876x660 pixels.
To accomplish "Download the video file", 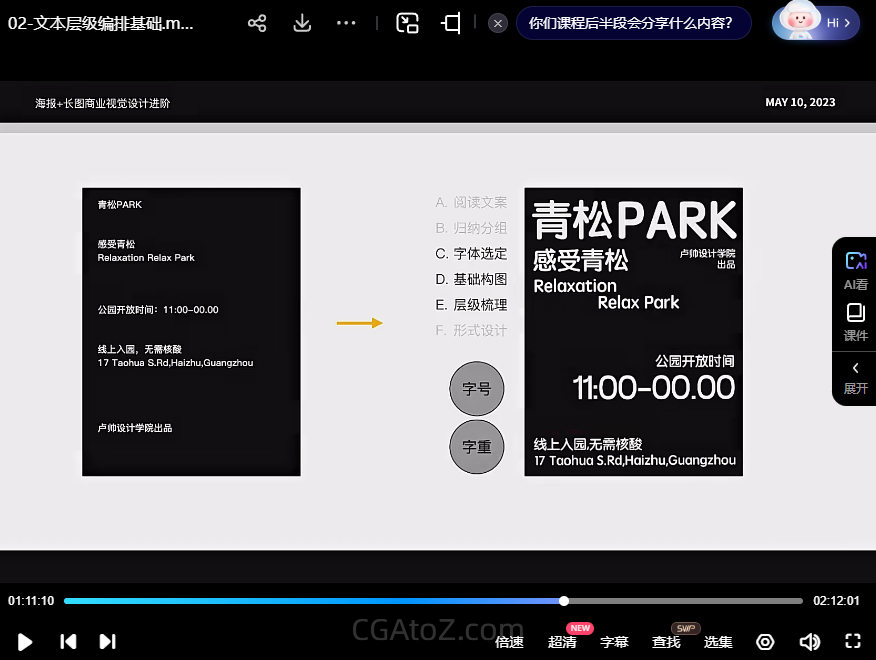I will [x=302, y=23].
